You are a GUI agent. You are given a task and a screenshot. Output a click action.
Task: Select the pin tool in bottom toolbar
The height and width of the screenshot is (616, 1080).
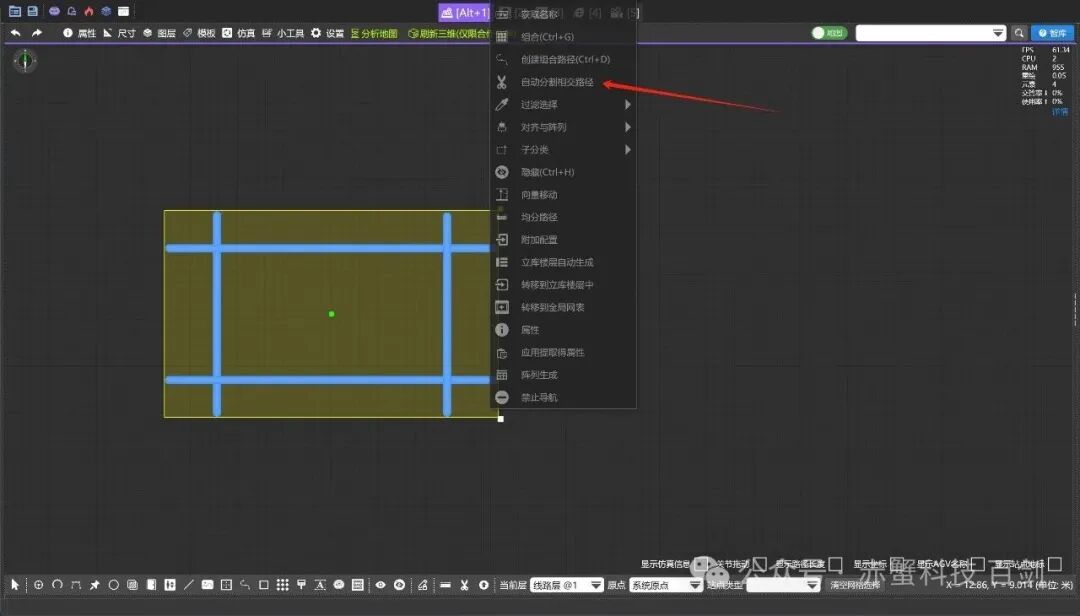pos(95,585)
